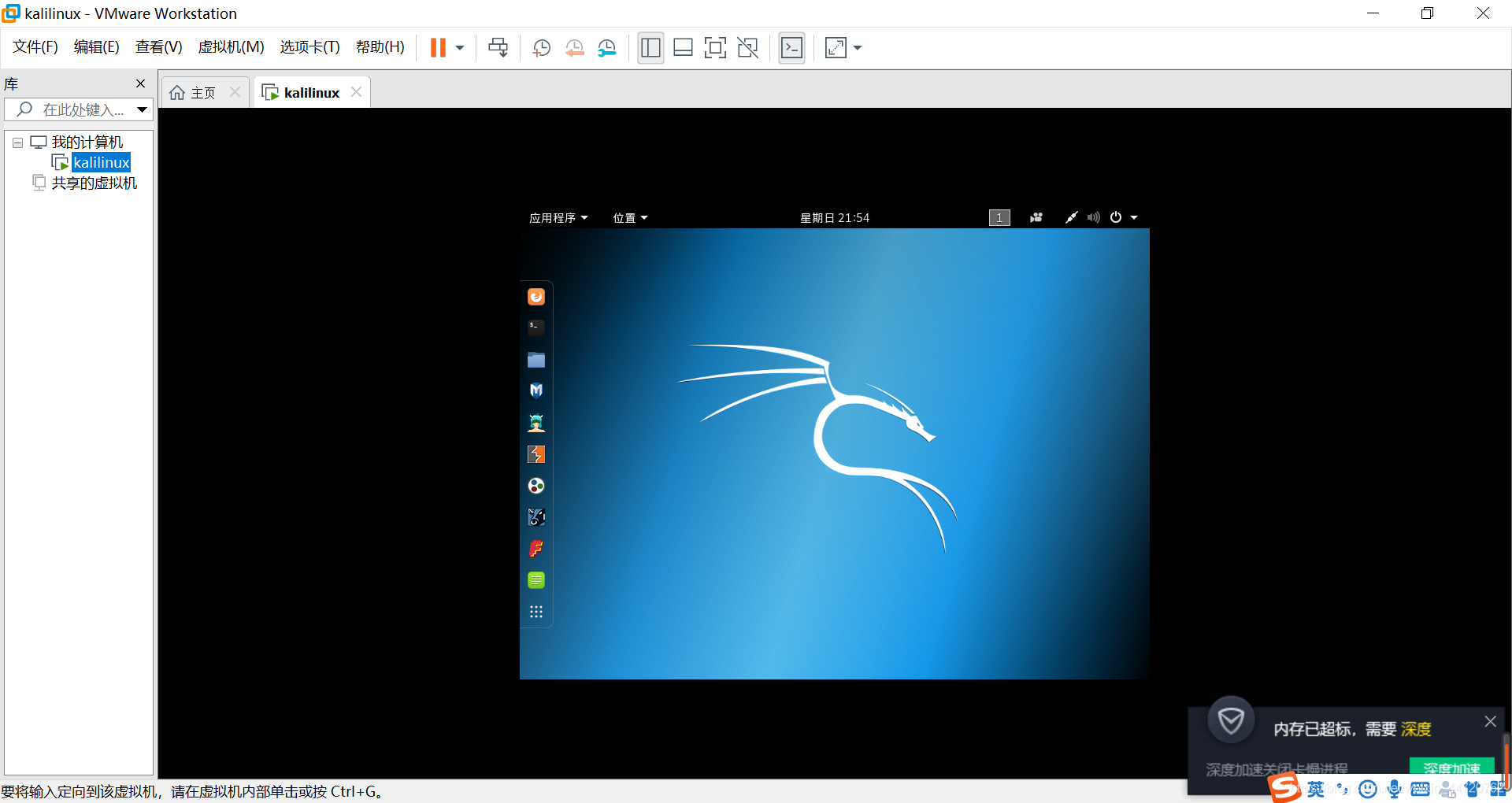Viewport: 1512px width, 803px height.
Task: Close the kalilinux tab
Action: (356, 92)
